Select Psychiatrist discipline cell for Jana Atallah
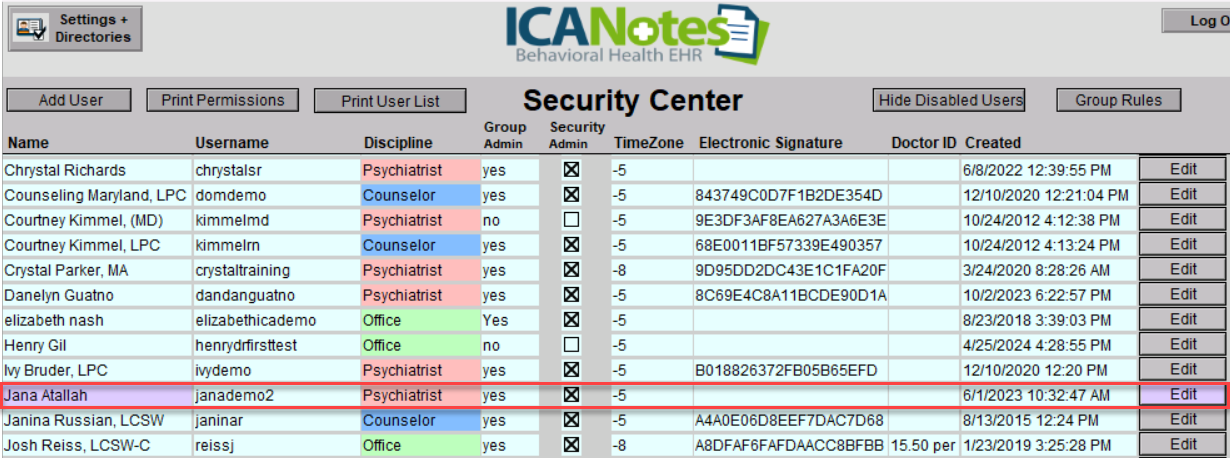Viewport: 1230px width, 458px height. [417, 395]
